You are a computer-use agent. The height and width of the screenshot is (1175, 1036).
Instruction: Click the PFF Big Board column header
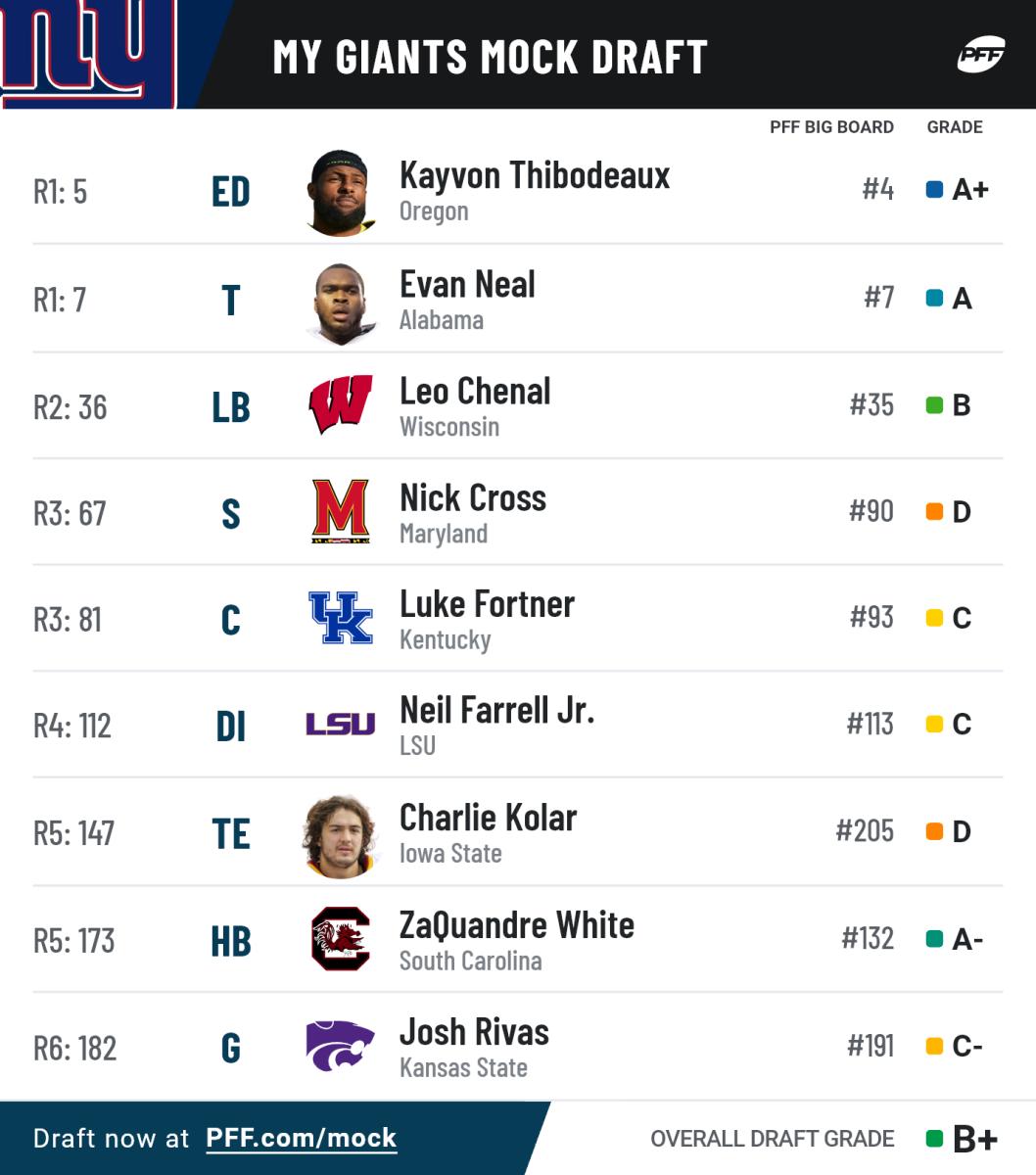pyautogui.click(x=831, y=127)
